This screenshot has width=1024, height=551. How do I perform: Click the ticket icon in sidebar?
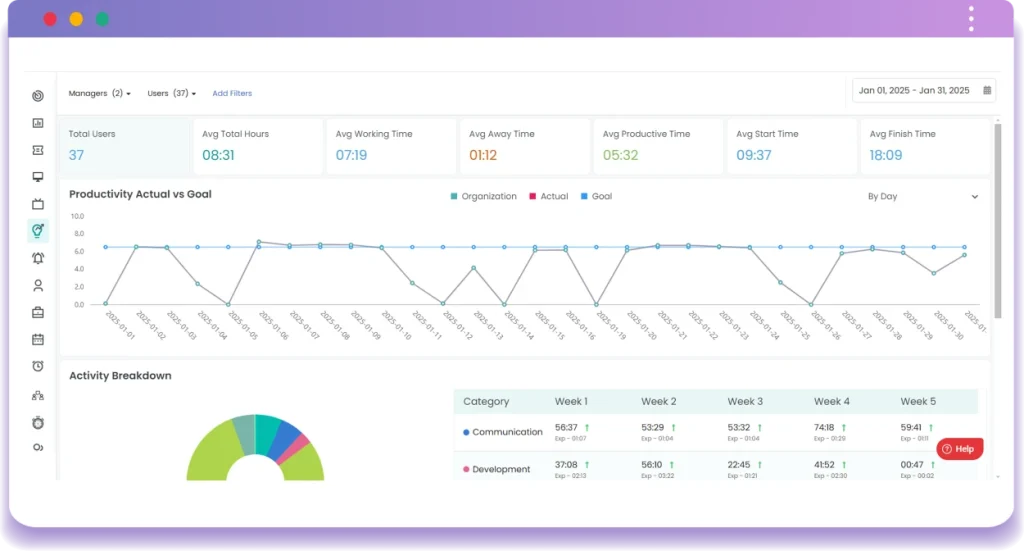pyautogui.click(x=38, y=150)
